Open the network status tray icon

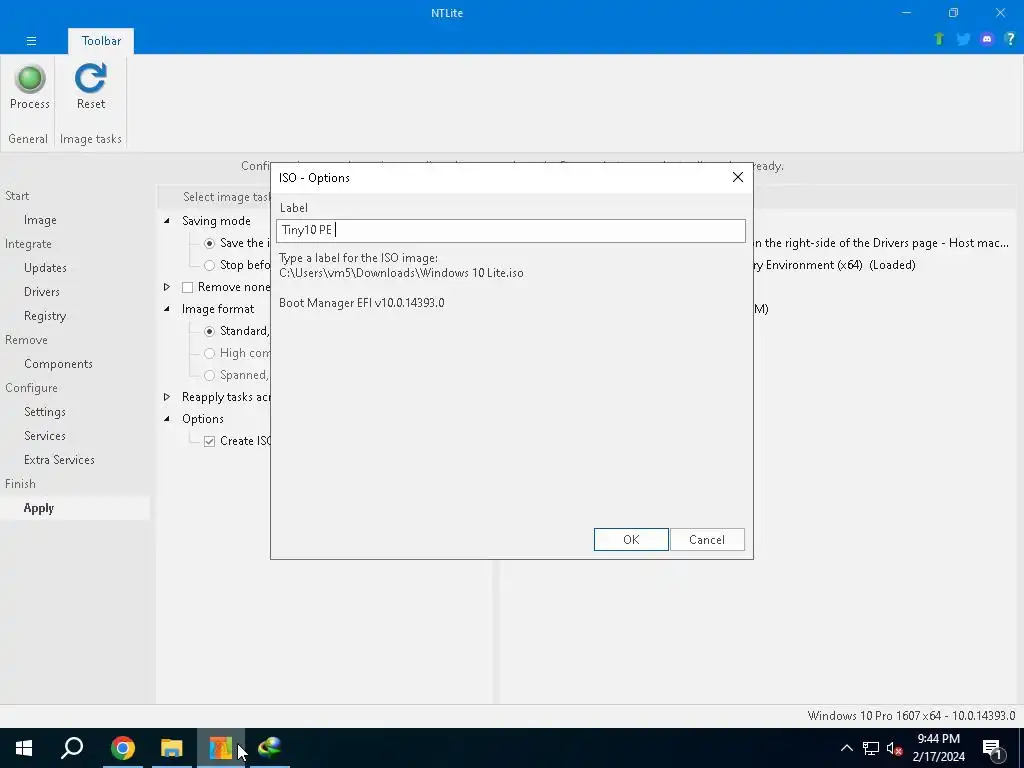click(x=871, y=748)
